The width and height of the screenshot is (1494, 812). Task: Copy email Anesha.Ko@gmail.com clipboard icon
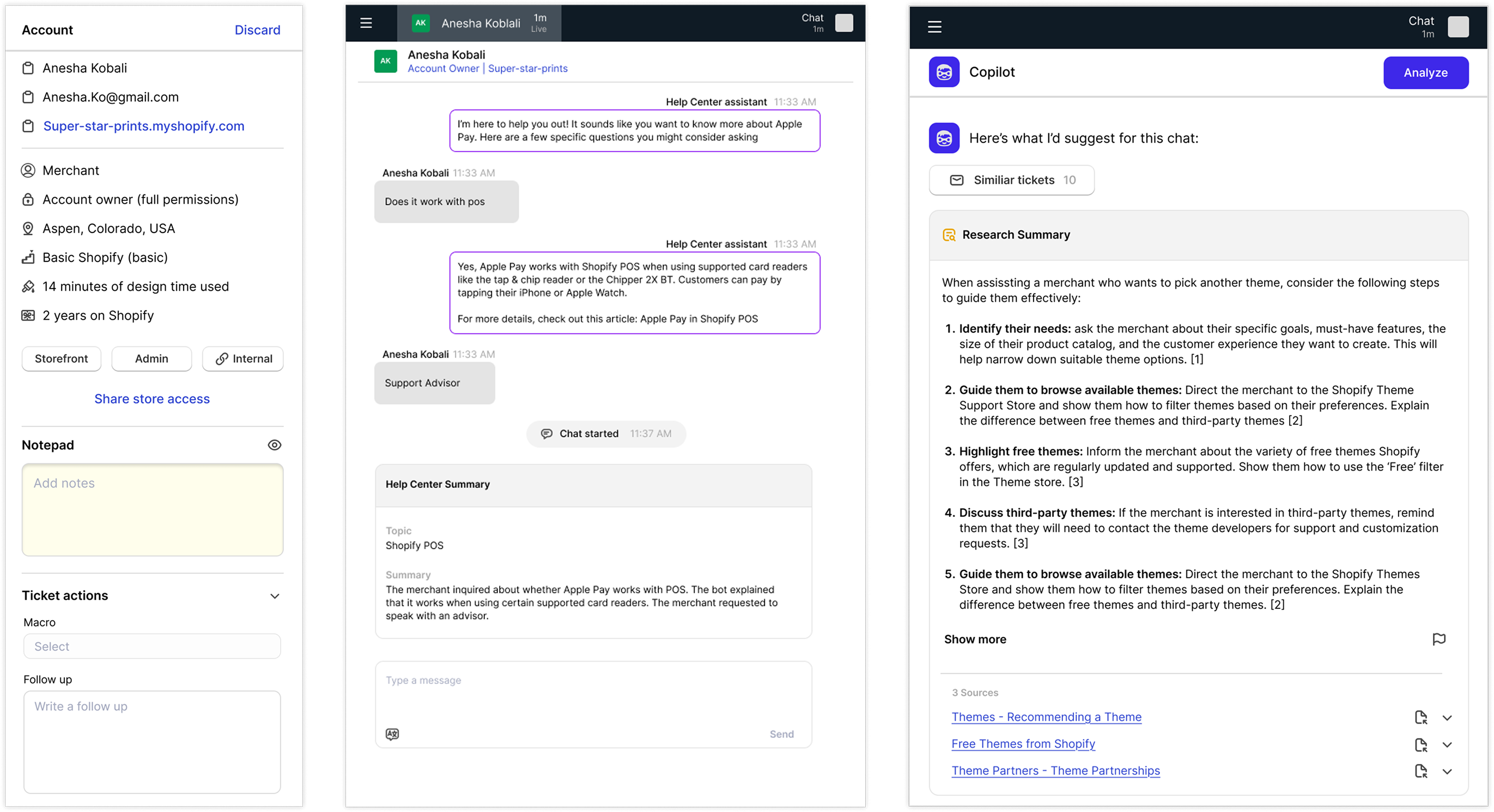coord(28,97)
